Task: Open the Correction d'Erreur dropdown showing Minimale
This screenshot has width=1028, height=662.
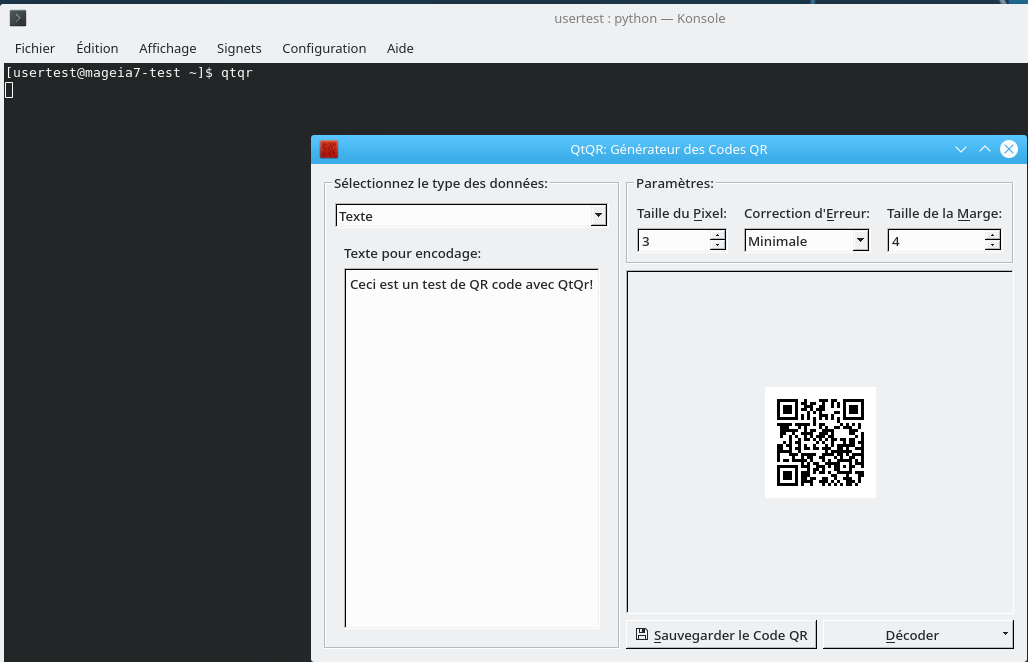Action: point(806,241)
